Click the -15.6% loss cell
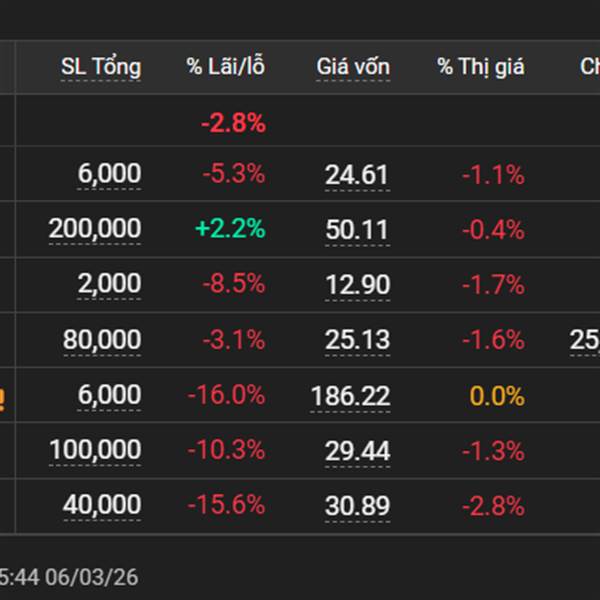The height and width of the screenshot is (600, 600). [x=226, y=506]
